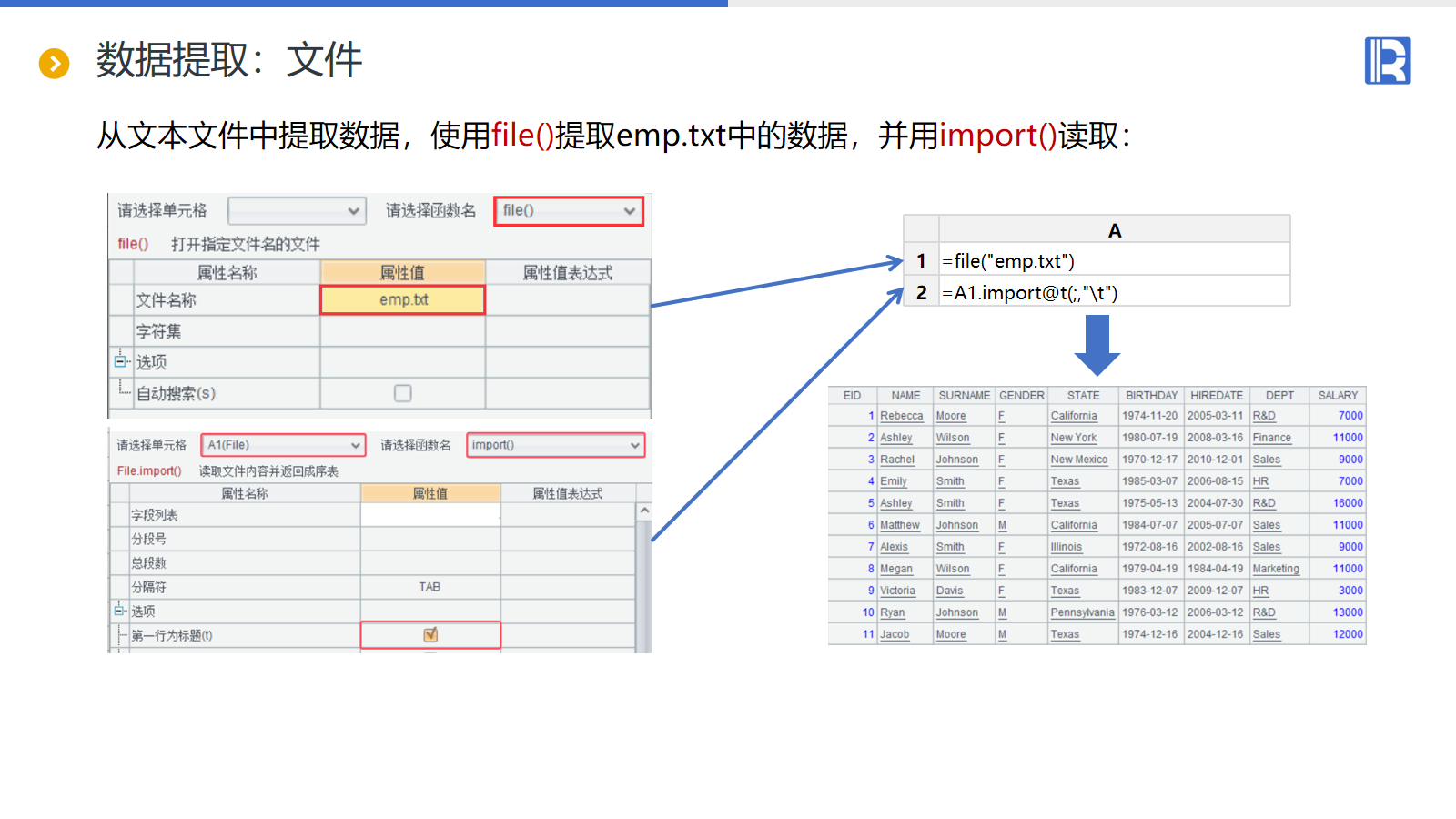This screenshot has height=819, width=1456.
Task: Select the name cell "Rebecca"
Action: point(905,416)
